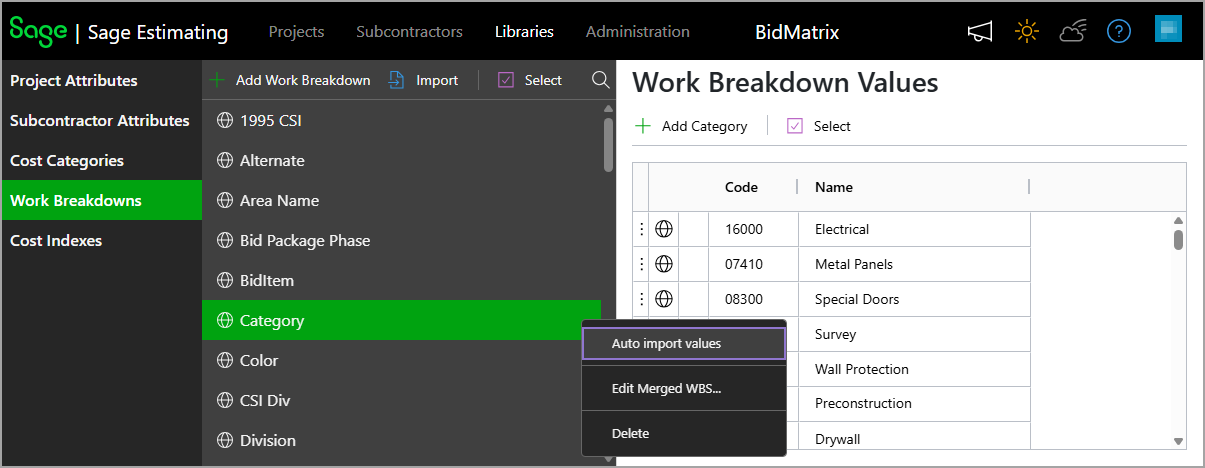Click the values table scroll up arrow
Viewport: 1205px width, 468px height.
click(1178, 220)
